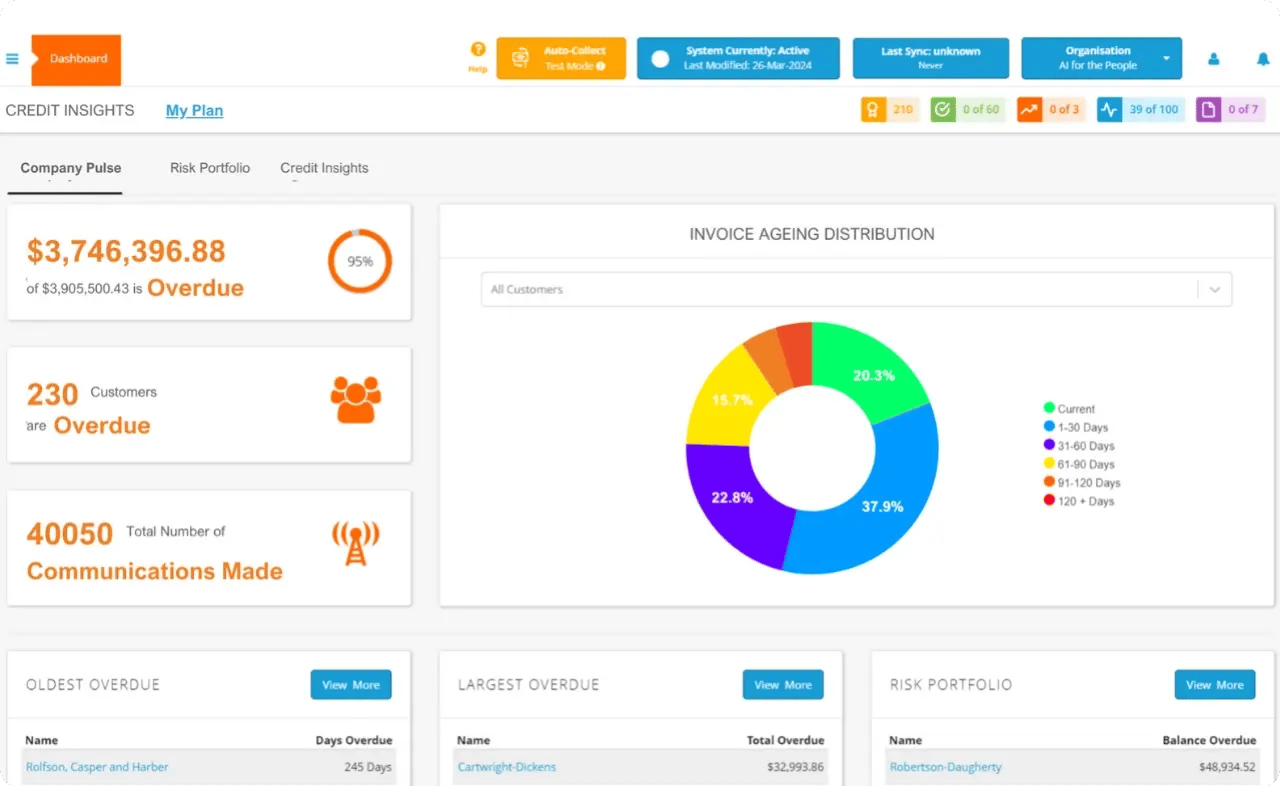Click the orange Dashboard tag

77,59
